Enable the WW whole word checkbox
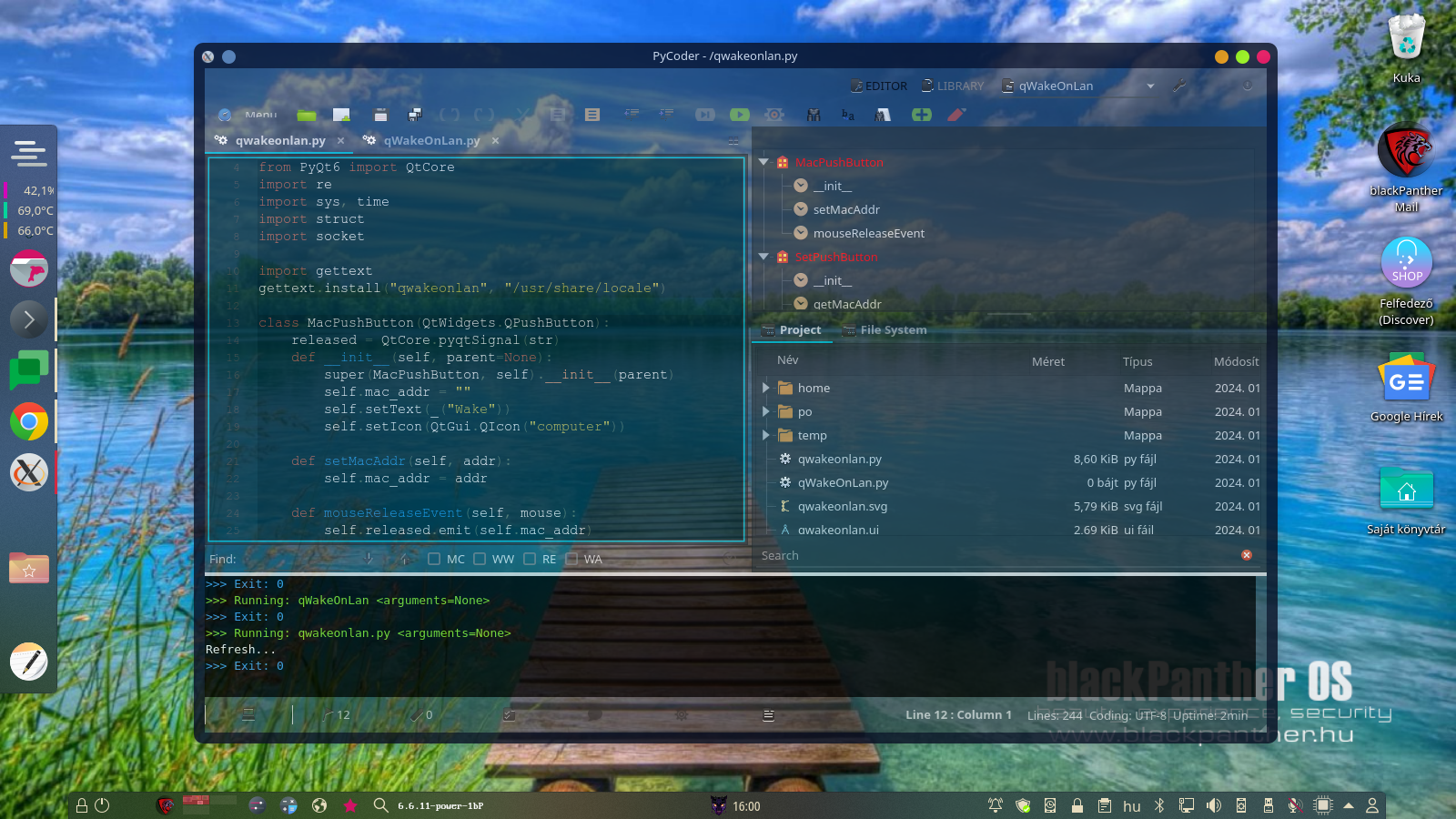The height and width of the screenshot is (819, 1456). tap(480, 559)
